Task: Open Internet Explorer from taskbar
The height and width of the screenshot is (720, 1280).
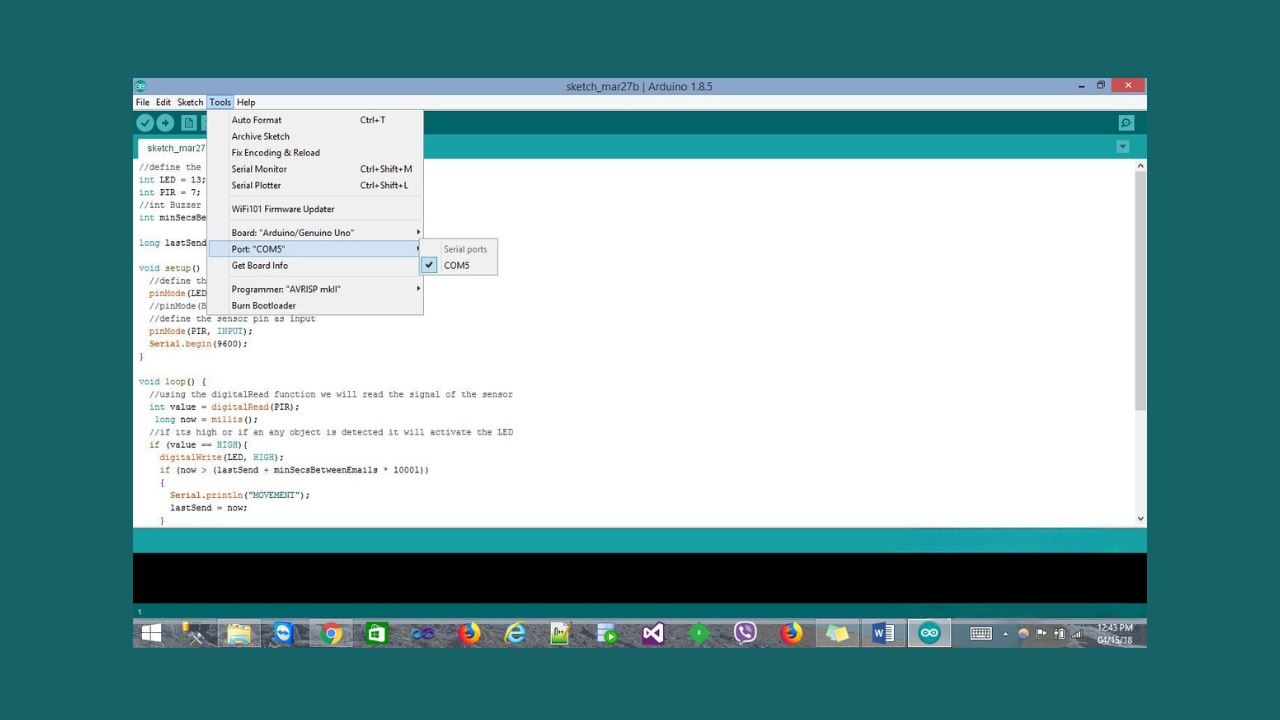Action: tap(515, 633)
